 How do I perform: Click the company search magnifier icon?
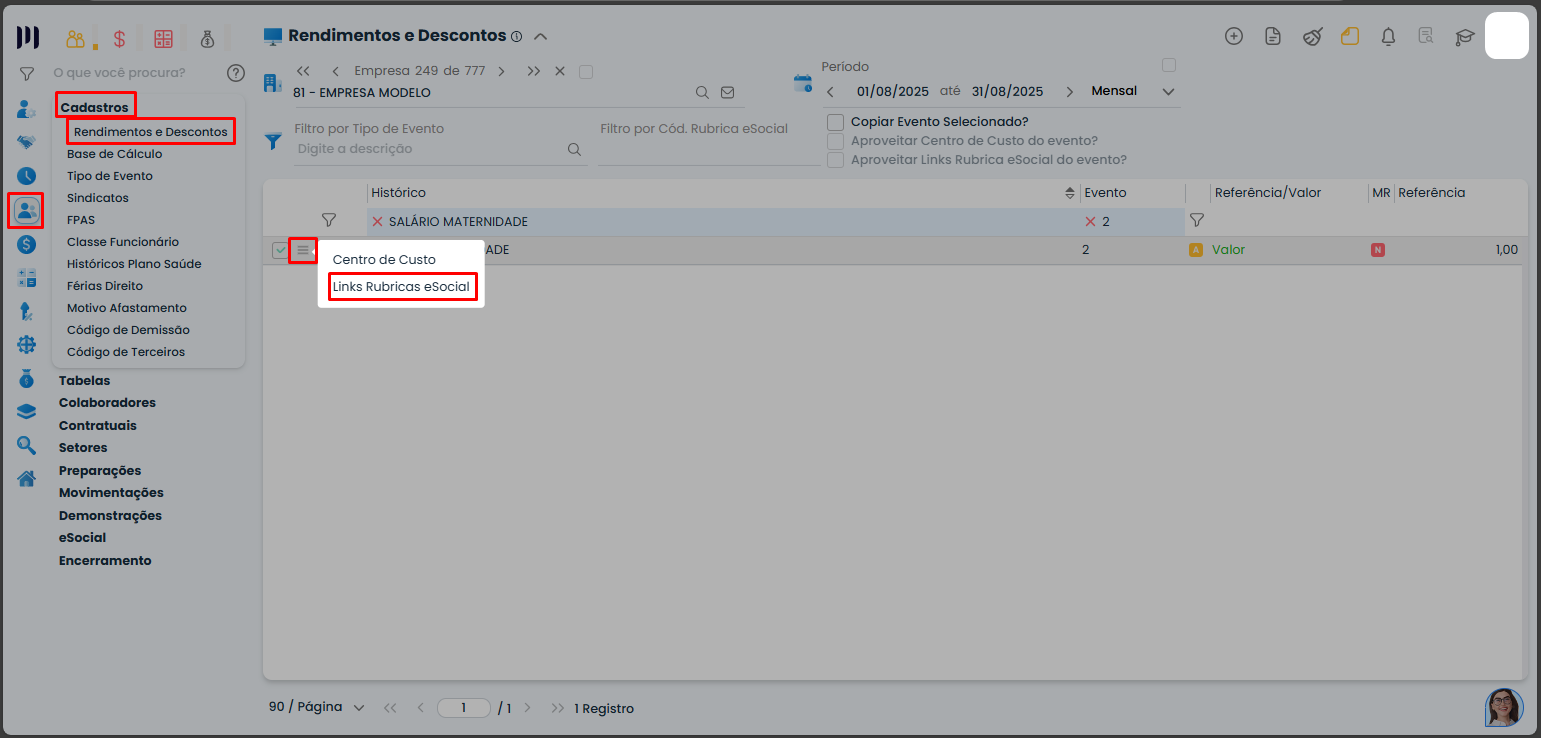703,92
